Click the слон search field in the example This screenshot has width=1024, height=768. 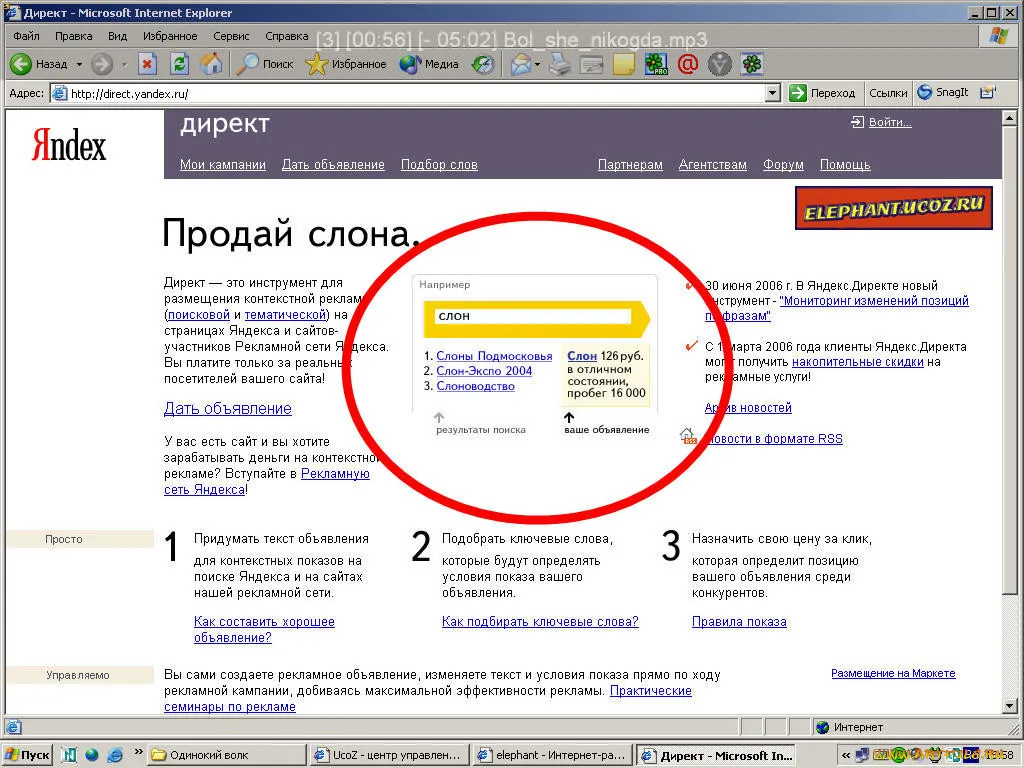point(533,316)
